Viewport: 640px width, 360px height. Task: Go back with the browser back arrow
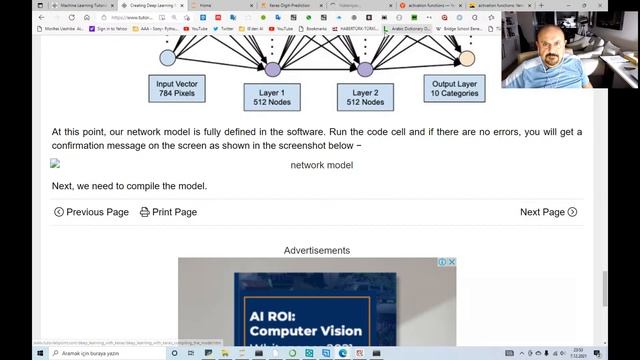click(x=41, y=18)
